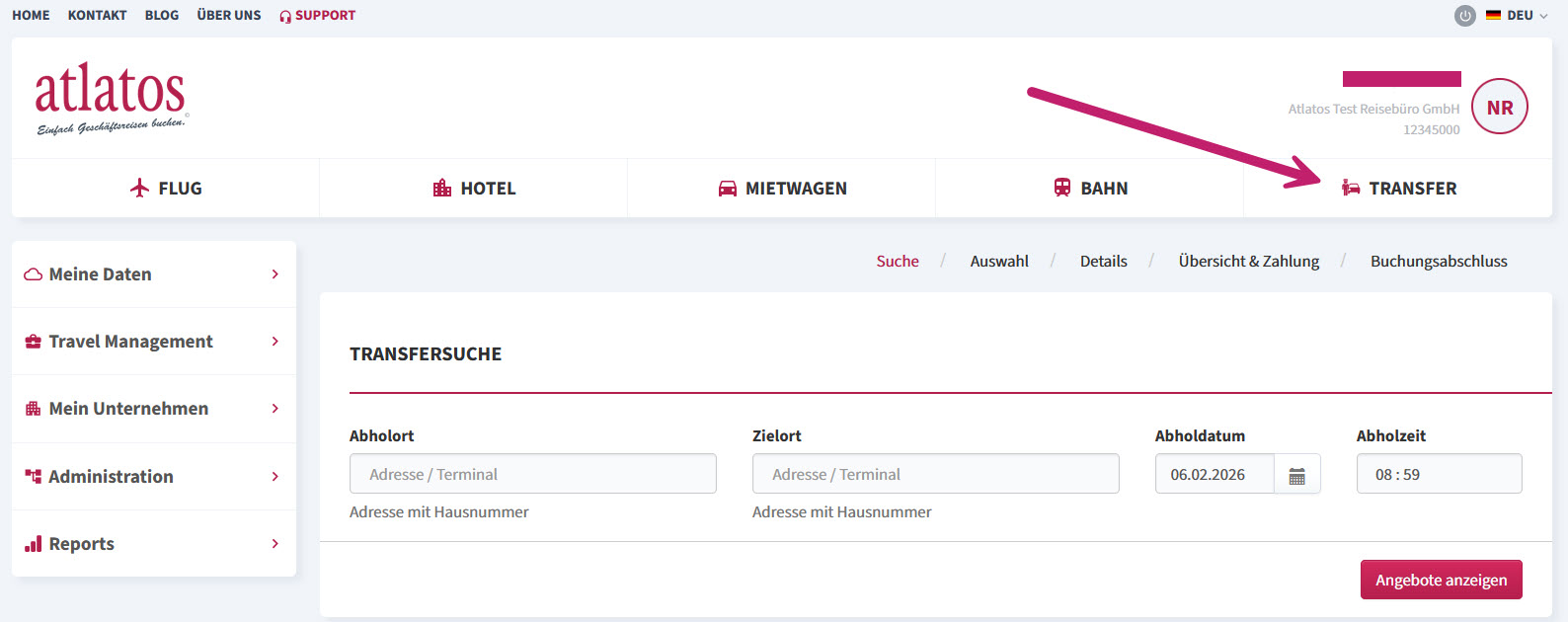Click the power icon beside the language selector
The height and width of the screenshot is (622, 1568).
(x=1465, y=16)
